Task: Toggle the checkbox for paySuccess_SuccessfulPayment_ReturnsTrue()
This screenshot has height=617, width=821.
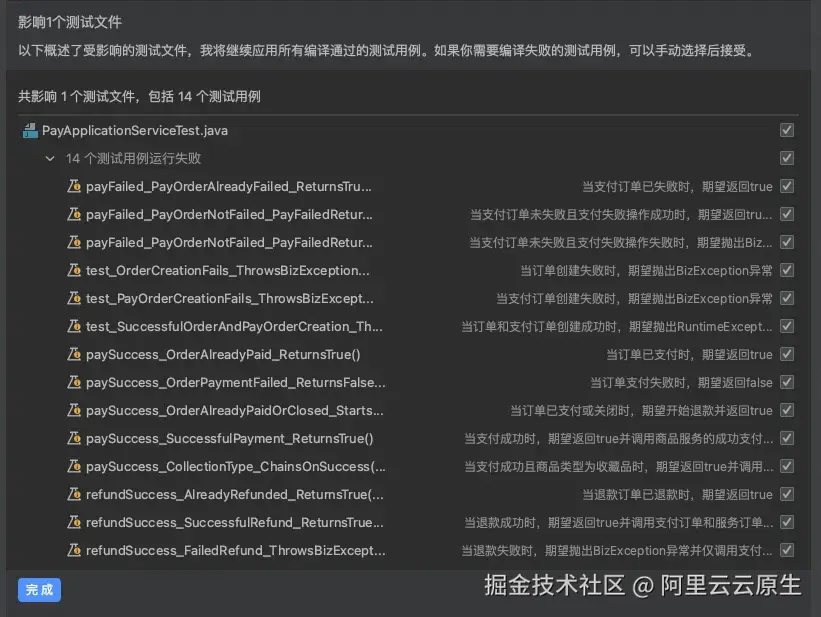Action: coord(787,438)
